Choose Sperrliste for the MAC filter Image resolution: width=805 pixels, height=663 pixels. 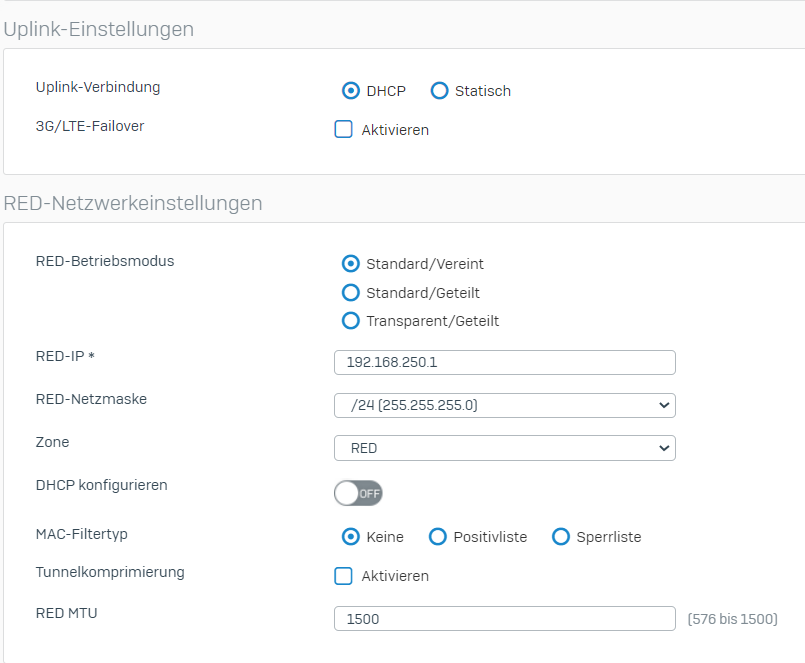[x=561, y=537]
